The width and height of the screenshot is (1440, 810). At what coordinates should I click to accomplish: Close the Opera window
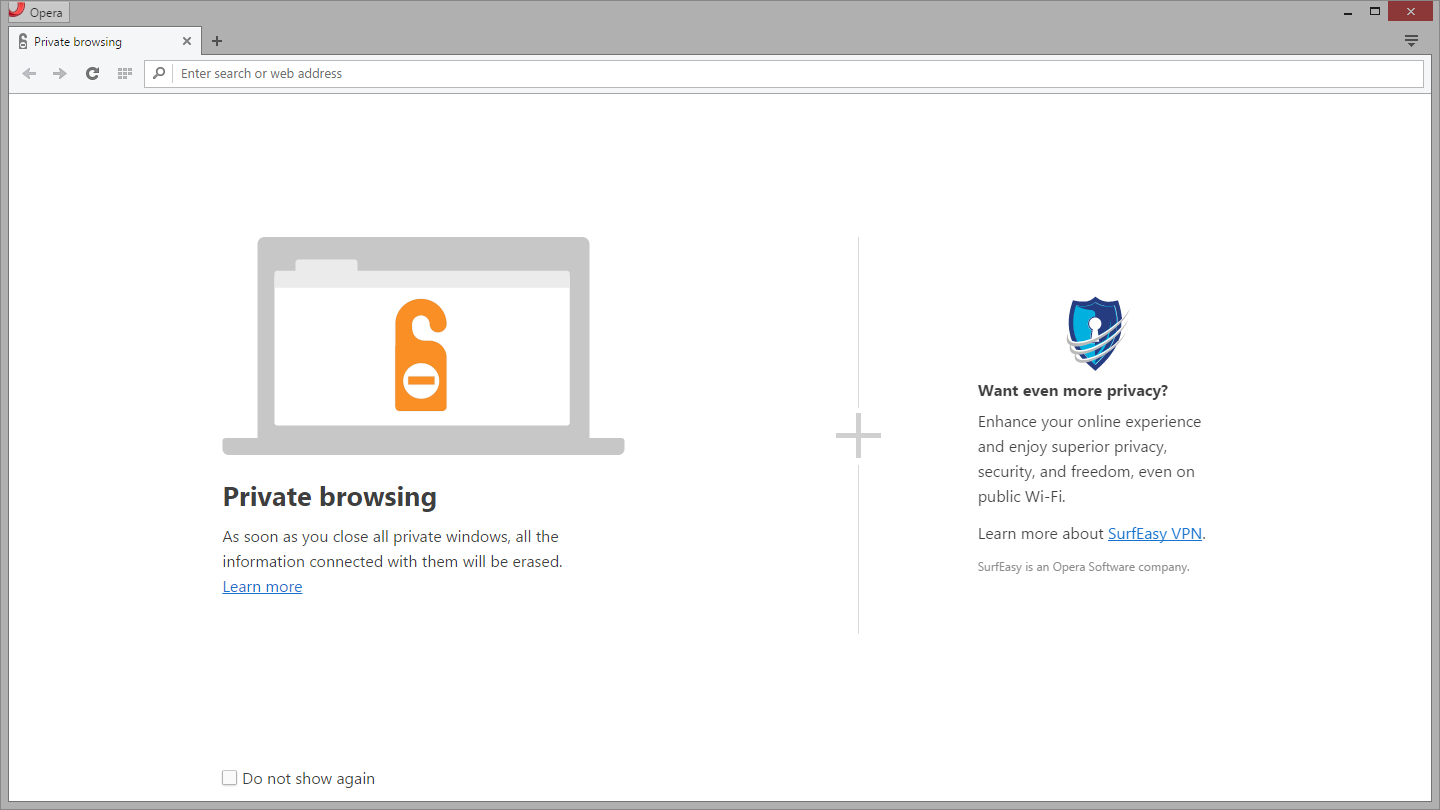[x=1410, y=12]
